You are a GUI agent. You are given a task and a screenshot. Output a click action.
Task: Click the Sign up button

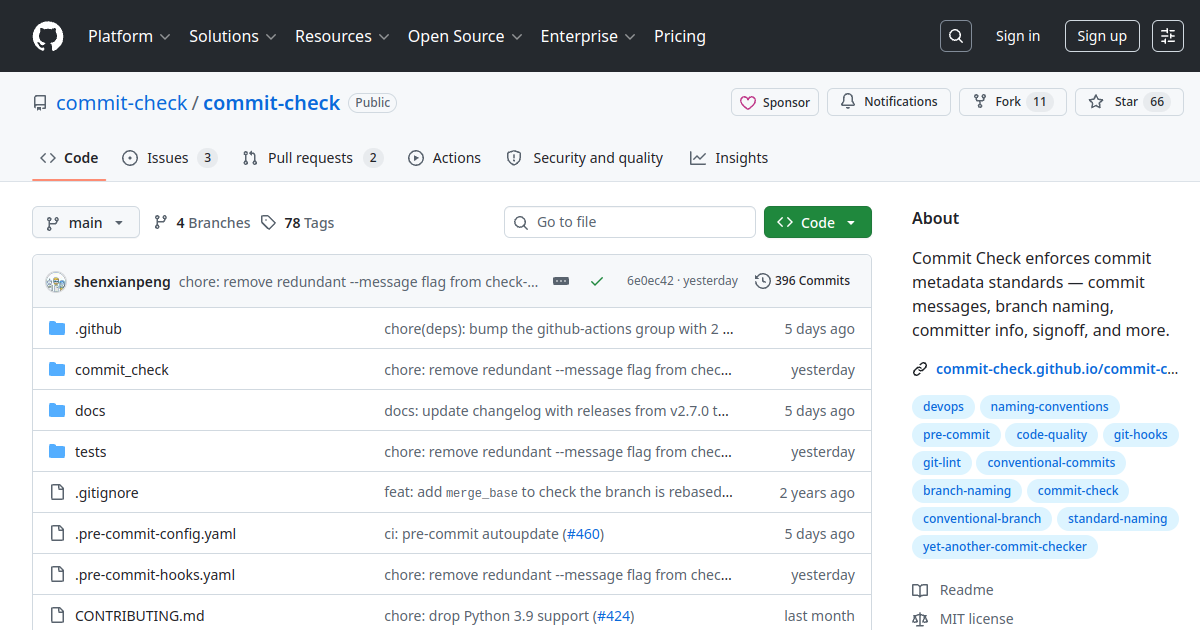1102,36
